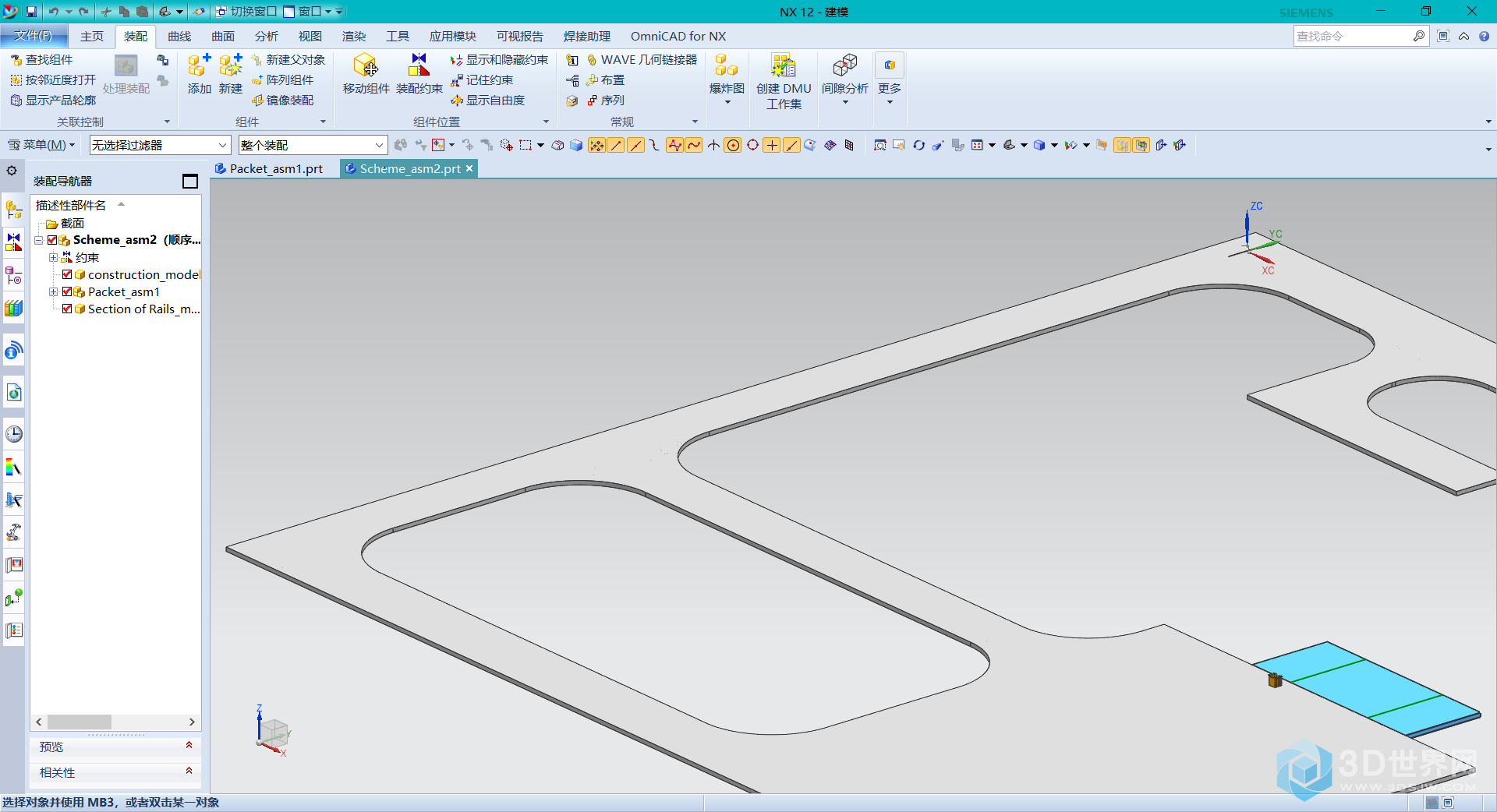The image size is (1497, 812).
Task: Collapse the Scheme_asm2 tree node
Action: pyautogui.click(x=38, y=240)
